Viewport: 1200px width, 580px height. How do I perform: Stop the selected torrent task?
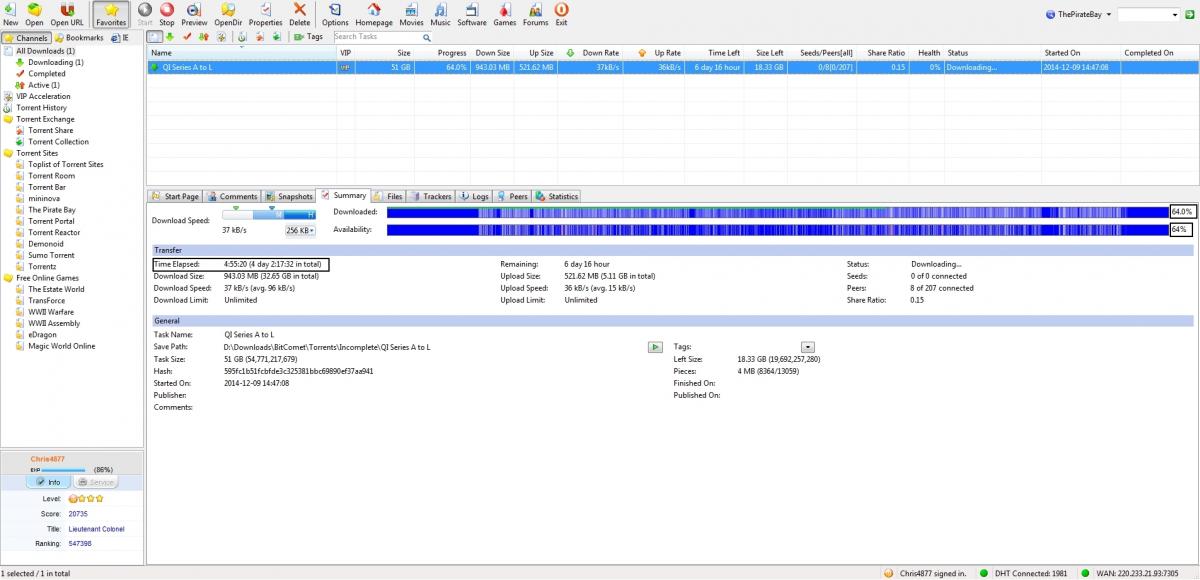tap(167, 14)
